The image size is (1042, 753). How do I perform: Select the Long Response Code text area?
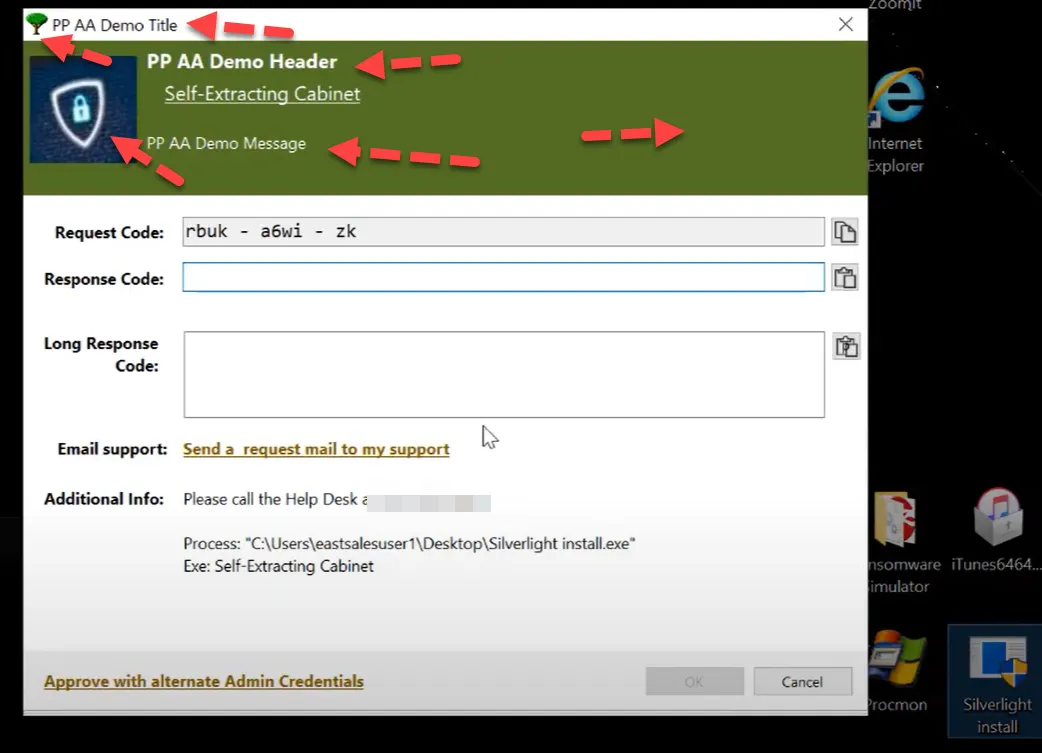(x=503, y=373)
